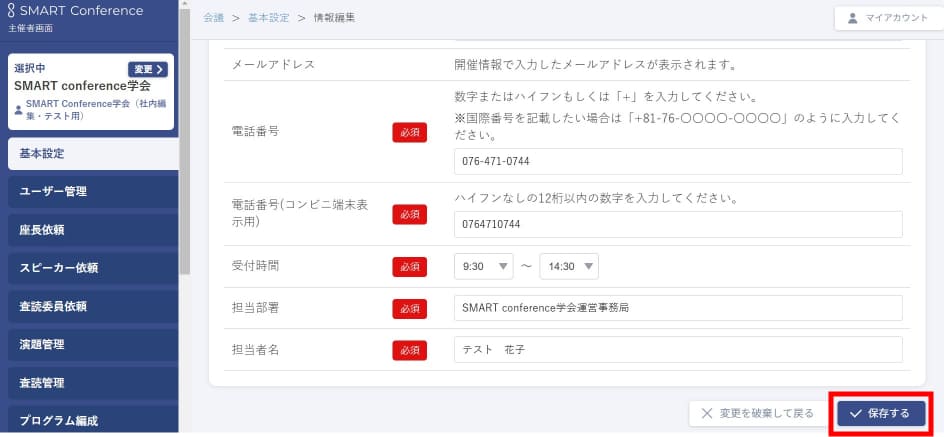944x437 pixels.
Task: Open 演題管理 in side menu
Action: tap(92, 344)
